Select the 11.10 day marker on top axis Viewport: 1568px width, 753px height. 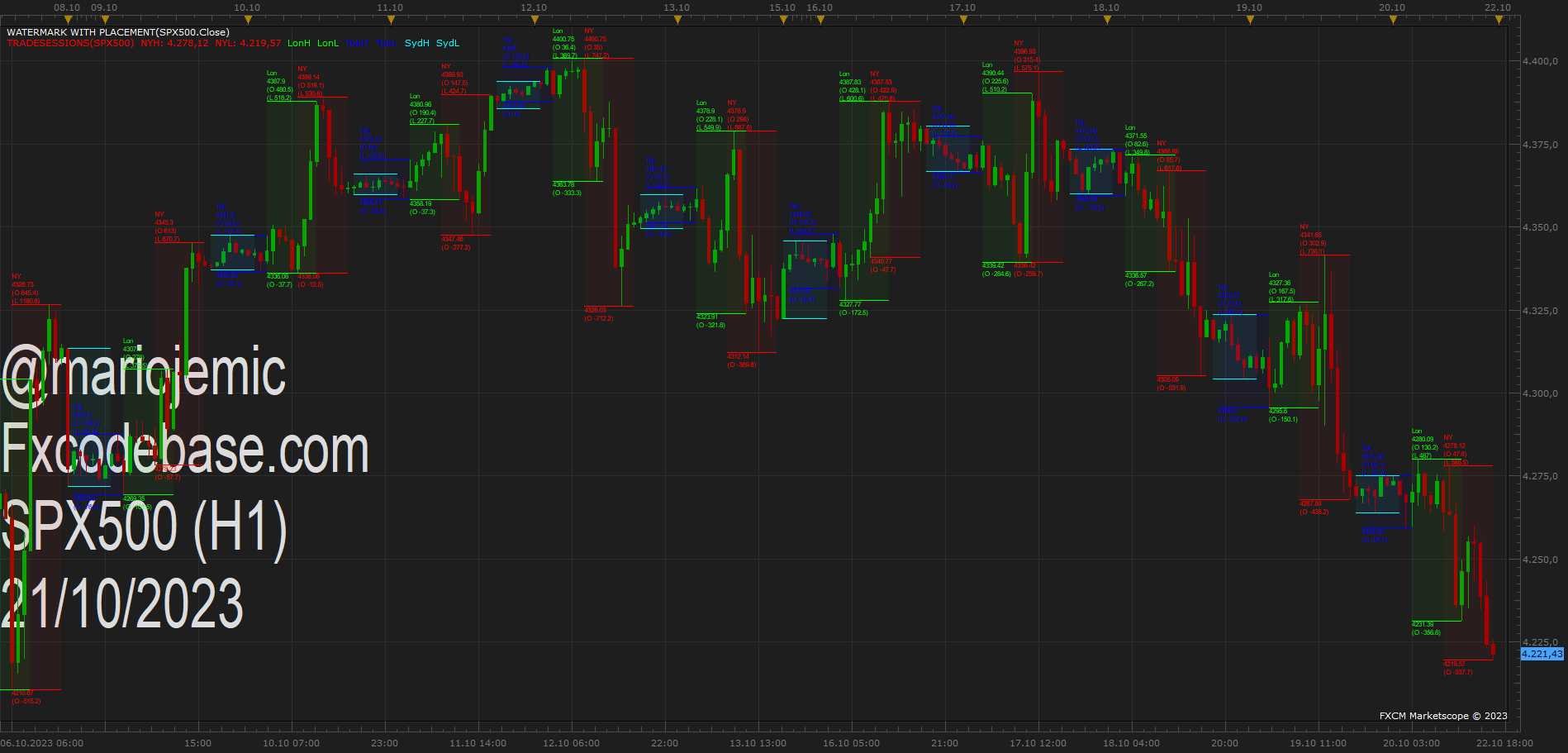392,20
